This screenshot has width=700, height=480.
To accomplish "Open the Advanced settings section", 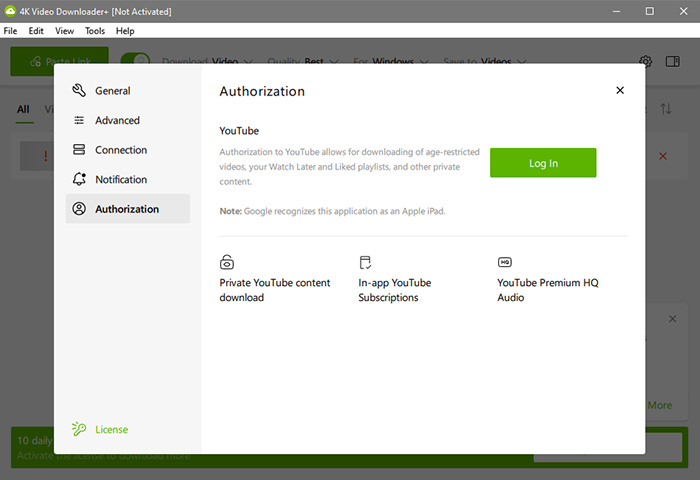I will (x=128, y=120).
